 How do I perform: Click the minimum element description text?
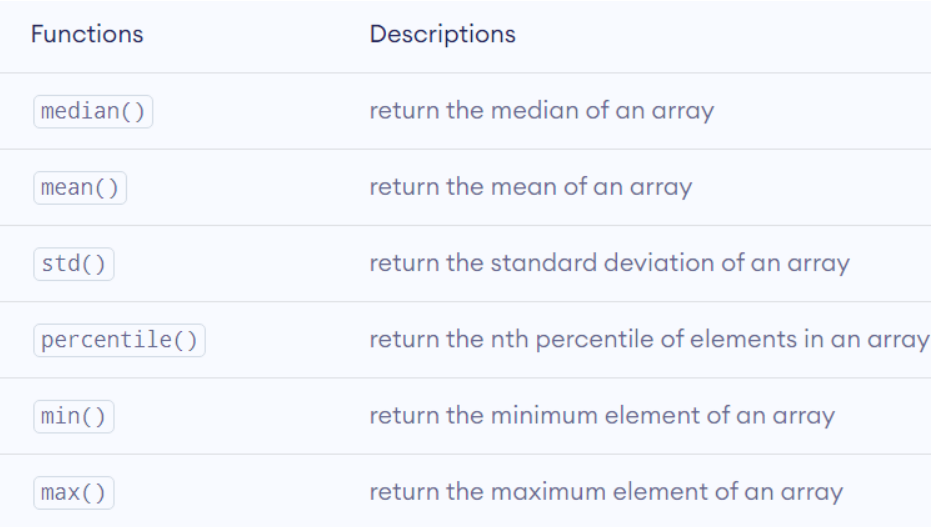(602, 416)
